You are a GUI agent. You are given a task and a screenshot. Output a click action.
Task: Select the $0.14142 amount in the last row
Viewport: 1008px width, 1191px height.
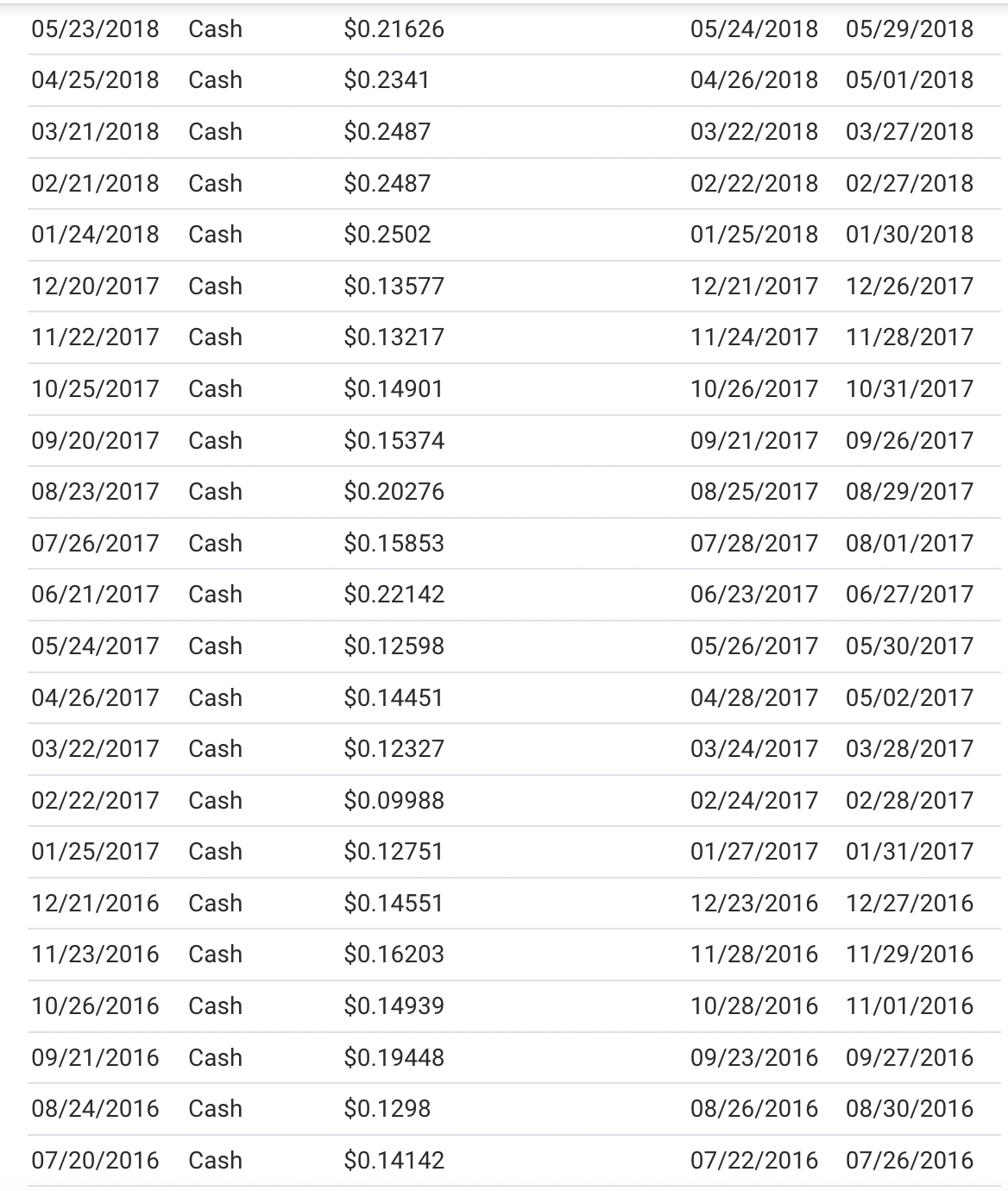394,1161
